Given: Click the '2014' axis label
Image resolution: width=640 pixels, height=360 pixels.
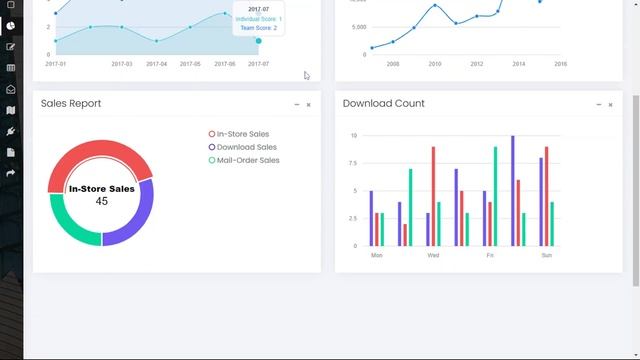Looking at the screenshot, I should (519, 64).
